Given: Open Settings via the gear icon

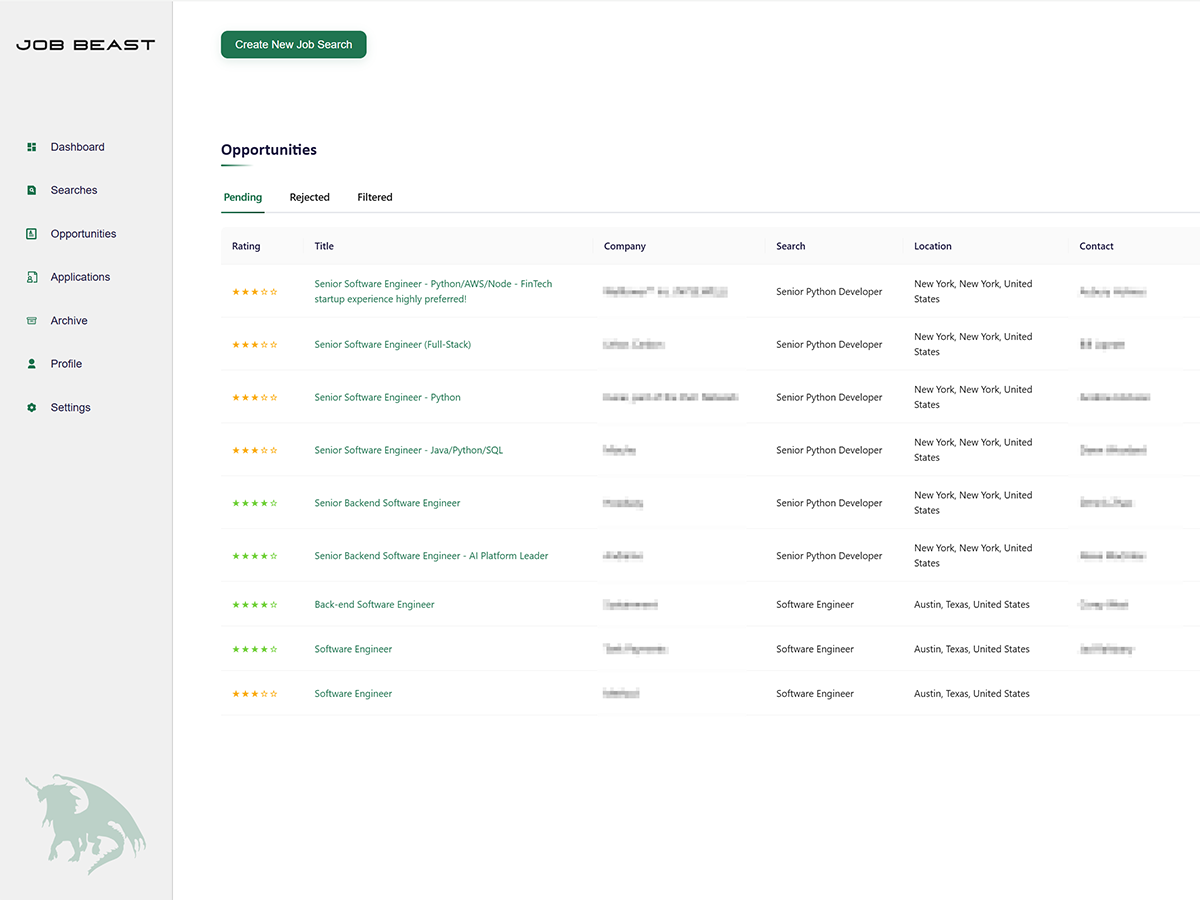Looking at the screenshot, I should 31,407.
